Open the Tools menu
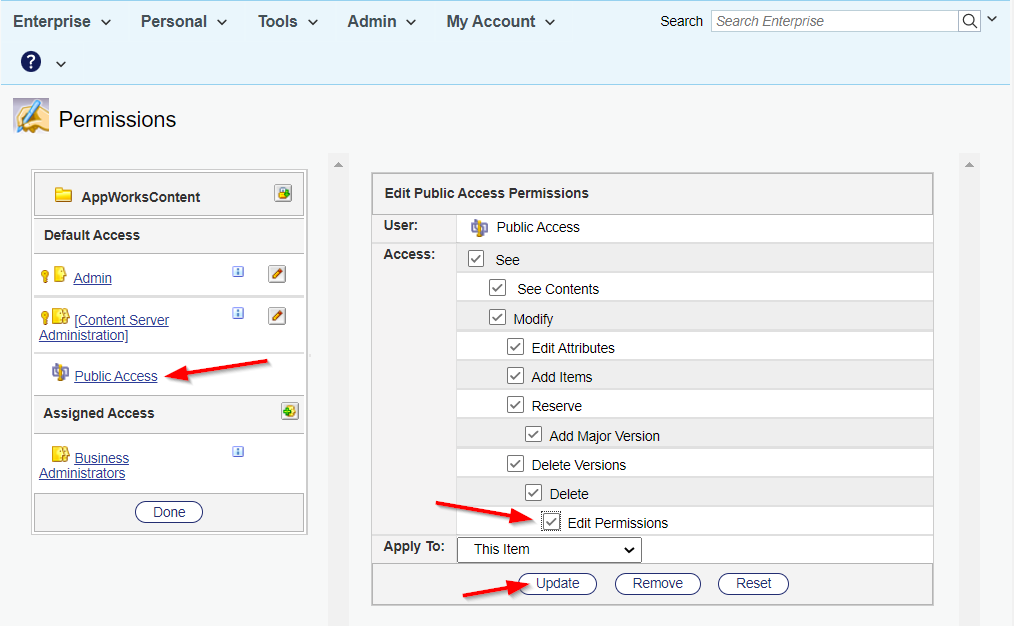This screenshot has width=1014, height=626. [288, 21]
